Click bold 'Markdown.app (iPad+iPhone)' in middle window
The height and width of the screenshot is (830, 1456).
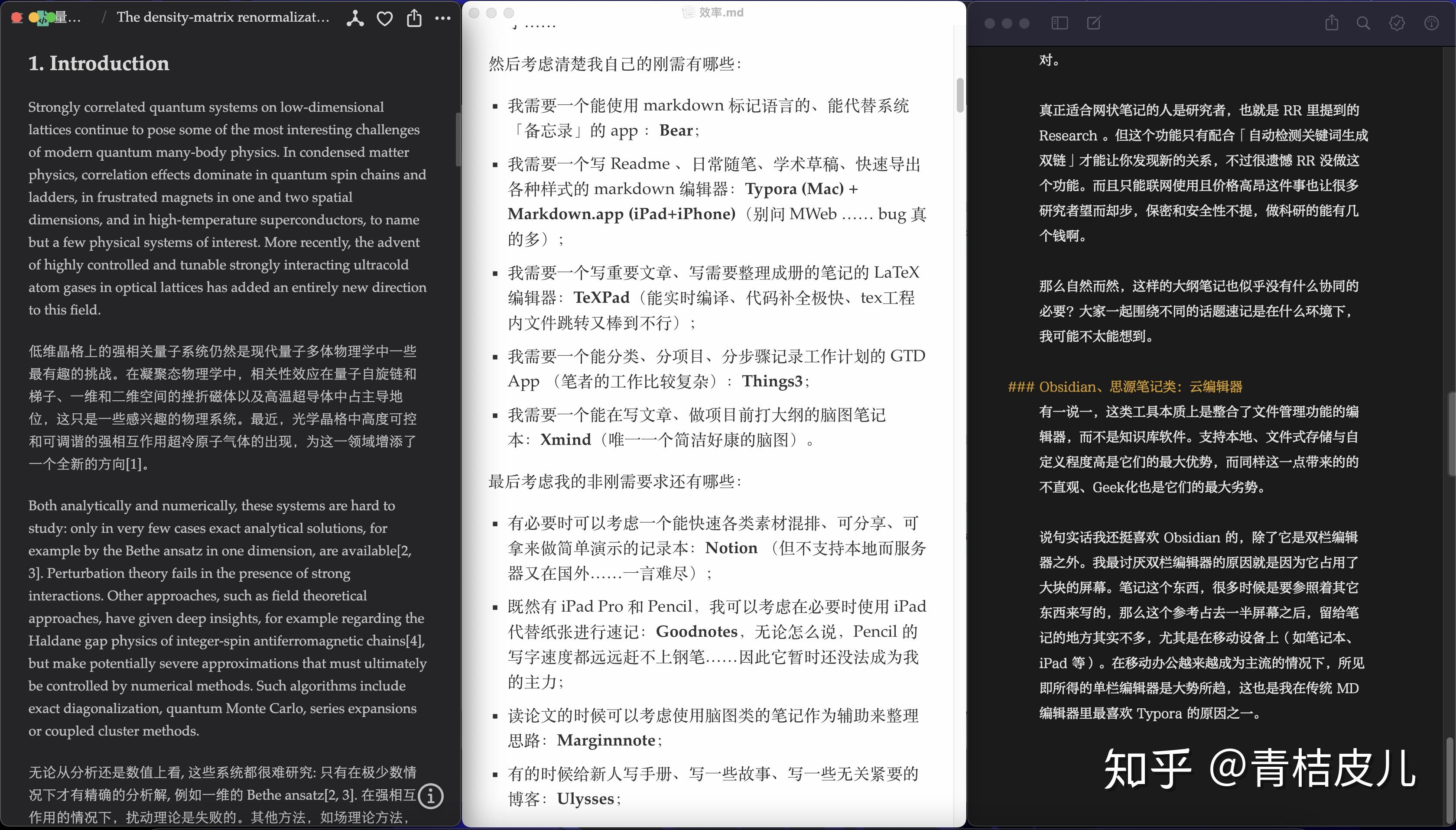621,214
